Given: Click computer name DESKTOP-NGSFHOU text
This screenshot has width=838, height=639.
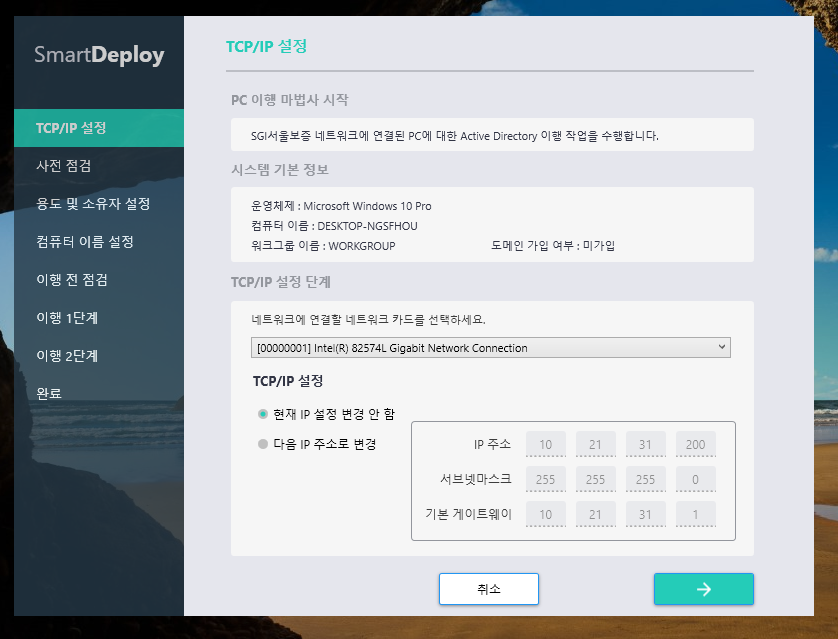Looking at the screenshot, I should click(367, 226).
